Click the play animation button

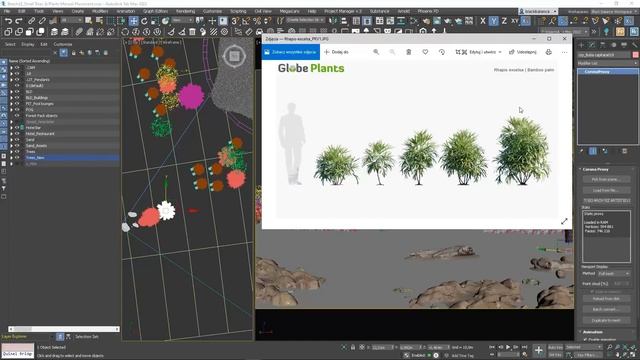pos(508,347)
